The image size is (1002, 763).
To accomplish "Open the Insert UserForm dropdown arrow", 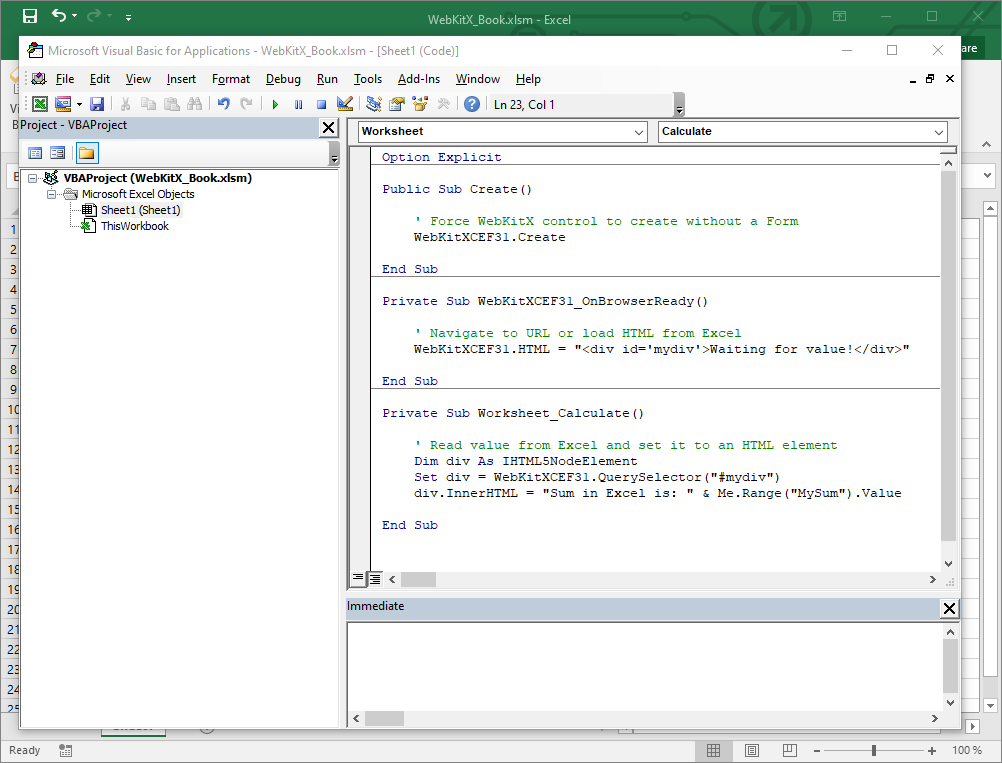I will (x=79, y=104).
